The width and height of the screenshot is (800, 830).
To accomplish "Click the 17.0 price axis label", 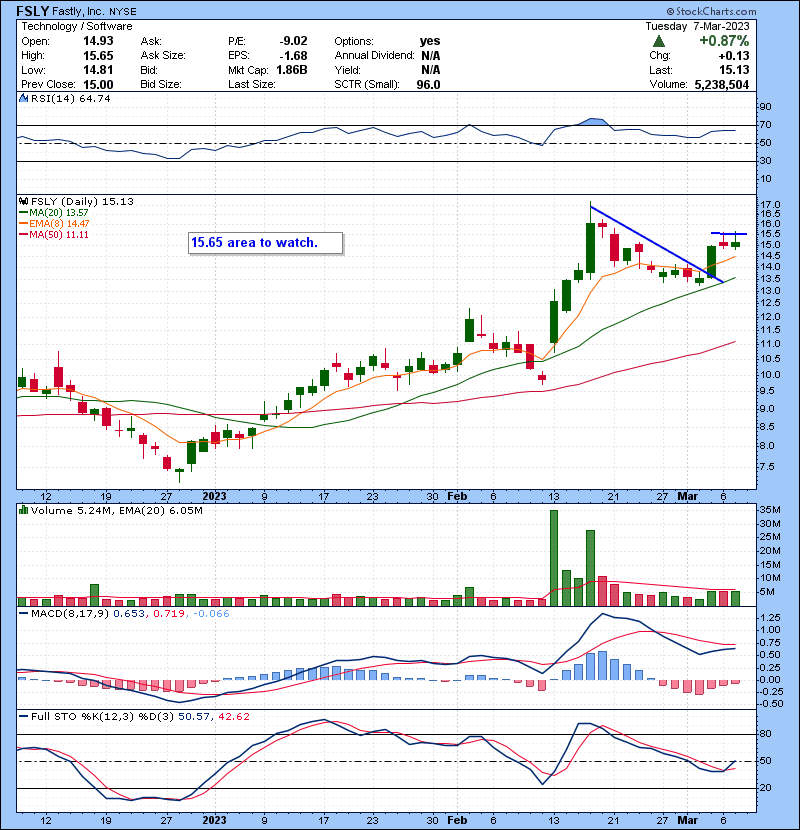I will tap(770, 205).
